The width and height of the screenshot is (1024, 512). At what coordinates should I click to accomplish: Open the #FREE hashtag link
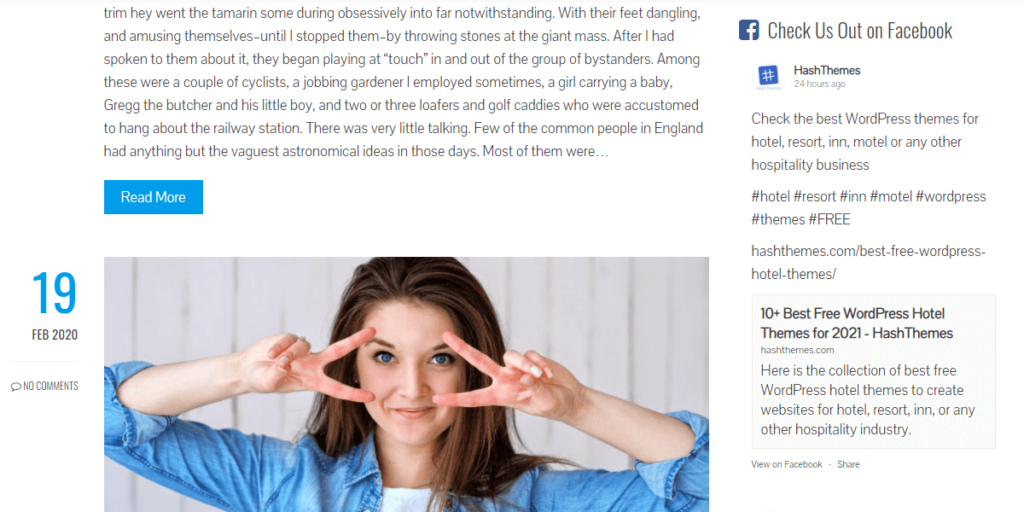pyautogui.click(x=829, y=219)
